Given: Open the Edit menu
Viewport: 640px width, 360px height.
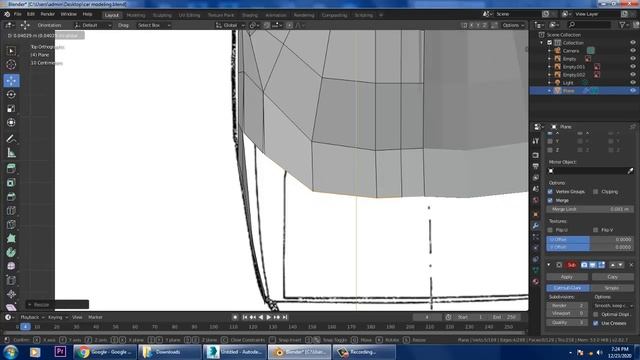Looking at the screenshot, I should [31, 14].
